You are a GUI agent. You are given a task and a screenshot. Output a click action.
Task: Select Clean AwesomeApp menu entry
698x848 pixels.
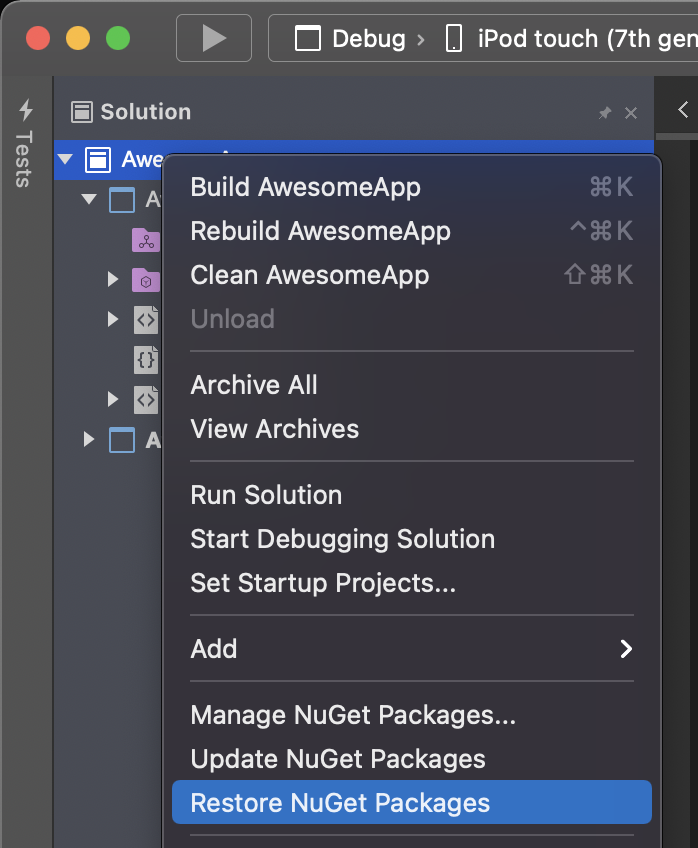411,275
